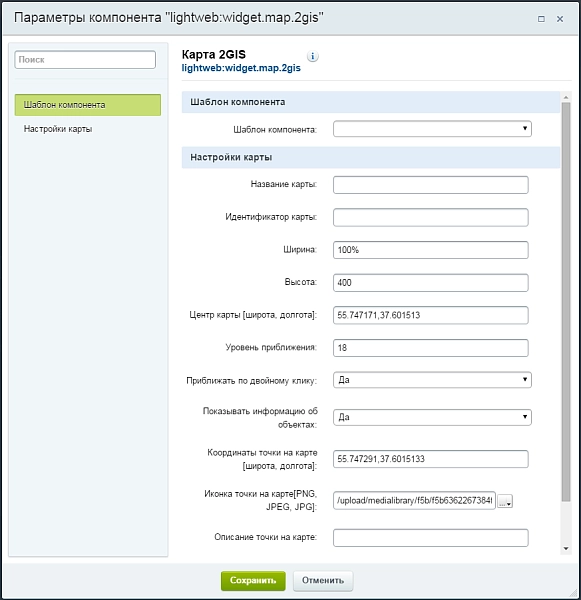Click the Высота field with 400
Screen dimensions: 581x600
(x=431, y=282)
